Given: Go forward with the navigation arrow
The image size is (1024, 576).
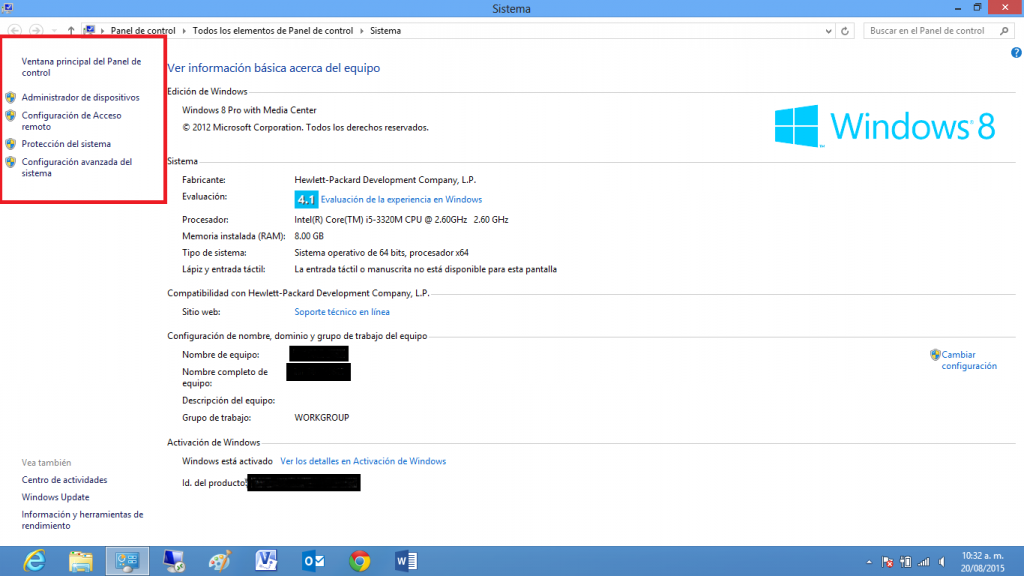Looking at the screenshot, I should 37,31.
